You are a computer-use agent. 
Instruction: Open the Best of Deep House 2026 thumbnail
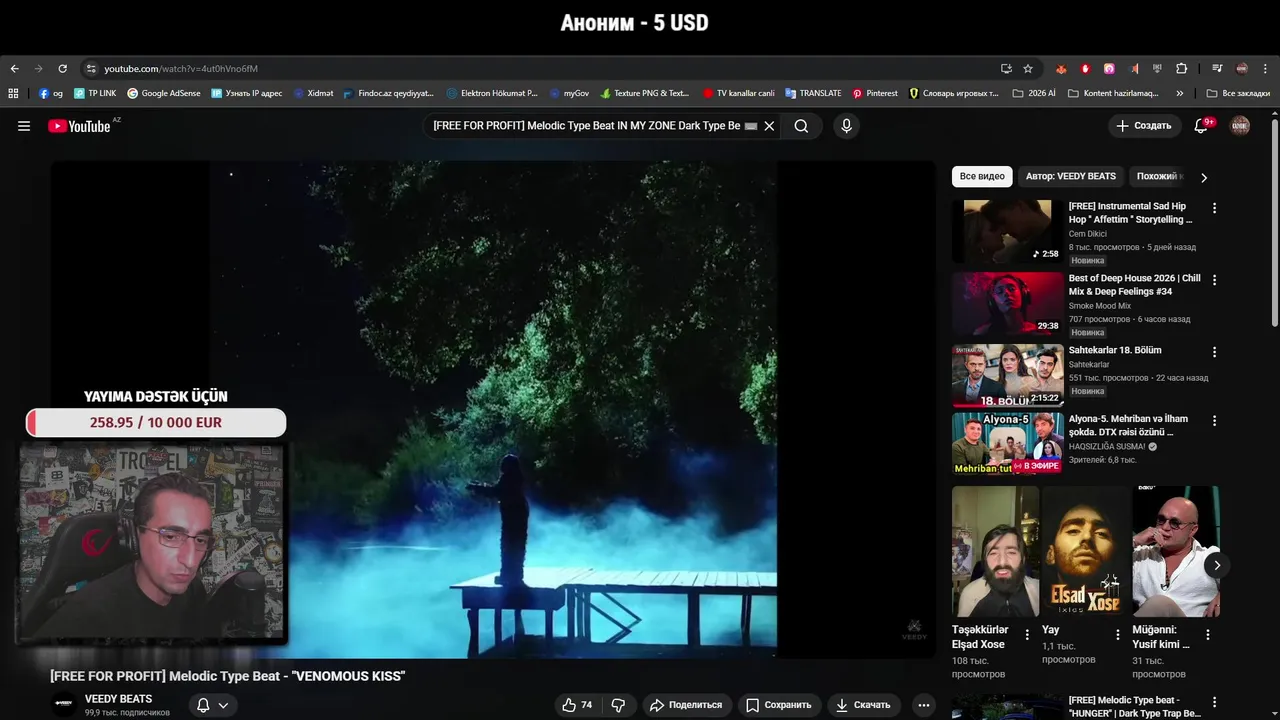click(x=1008, y=303)
